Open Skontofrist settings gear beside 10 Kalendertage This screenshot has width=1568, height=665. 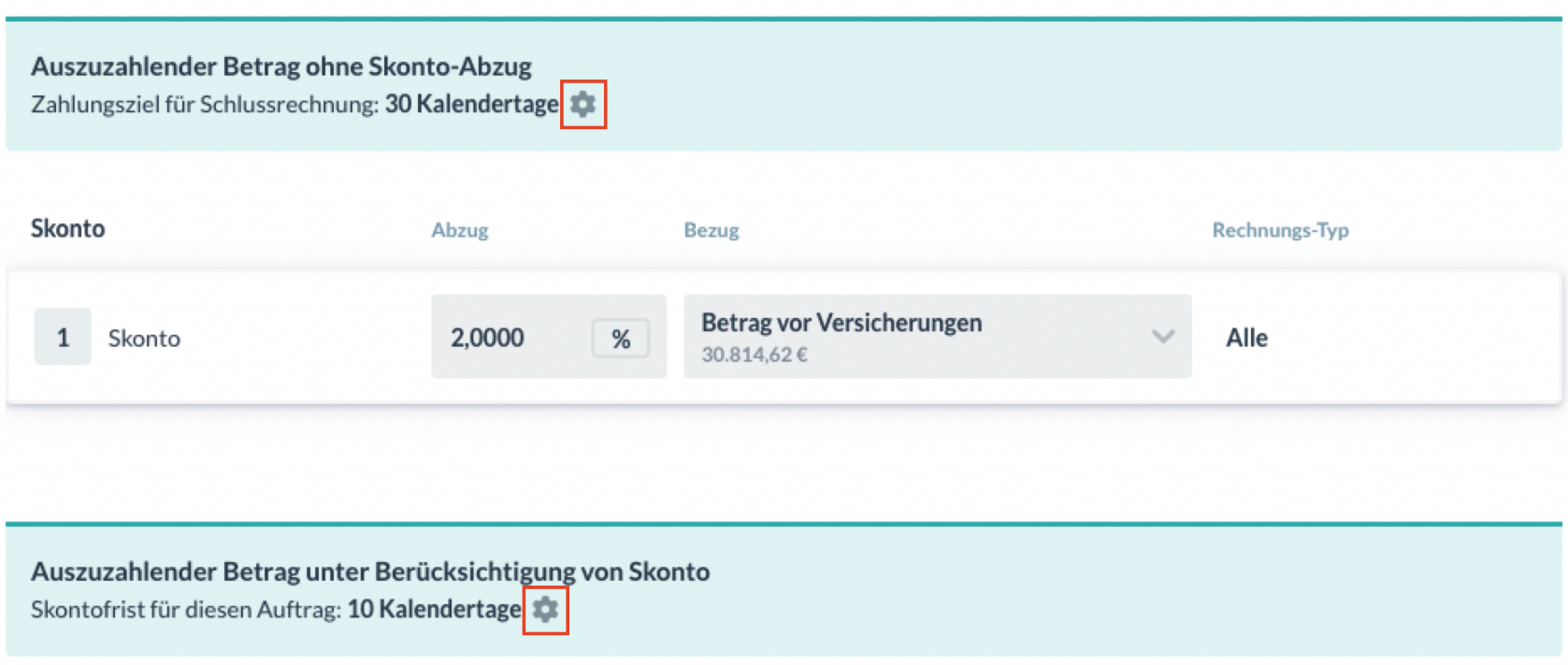click(545, 610)
